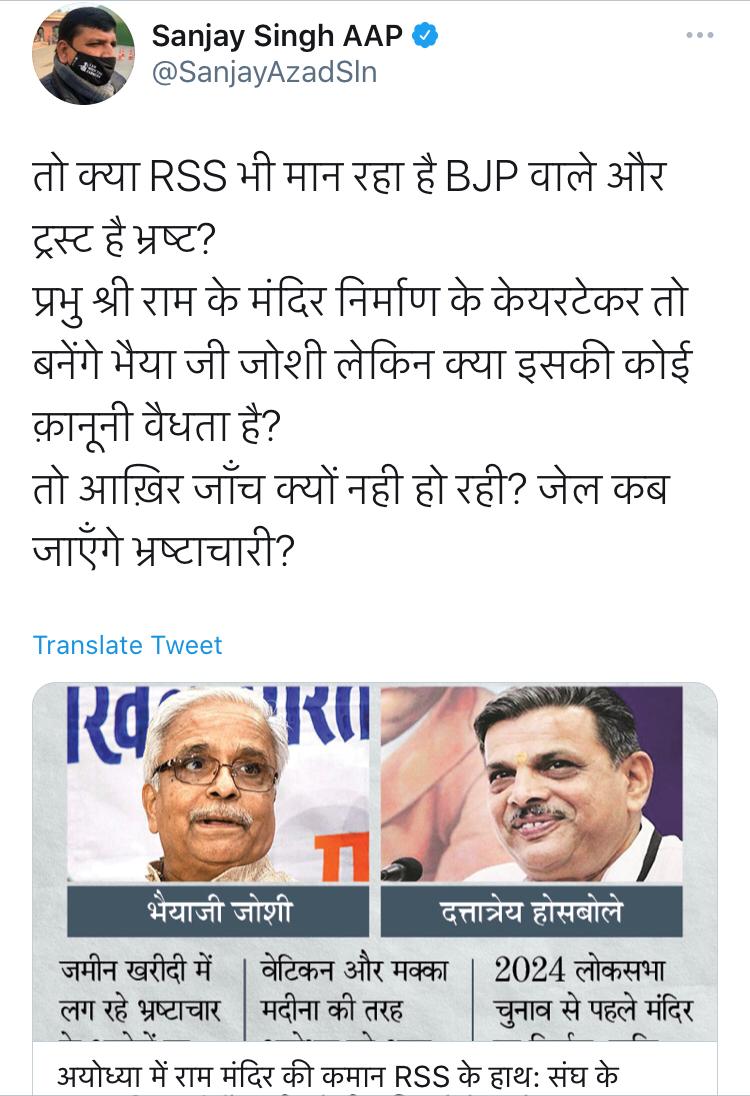Click the दत्तात्रेय होसबोले name caption
The width and height of the screenshot is (750, 1096).
click(x=531, y=911)
